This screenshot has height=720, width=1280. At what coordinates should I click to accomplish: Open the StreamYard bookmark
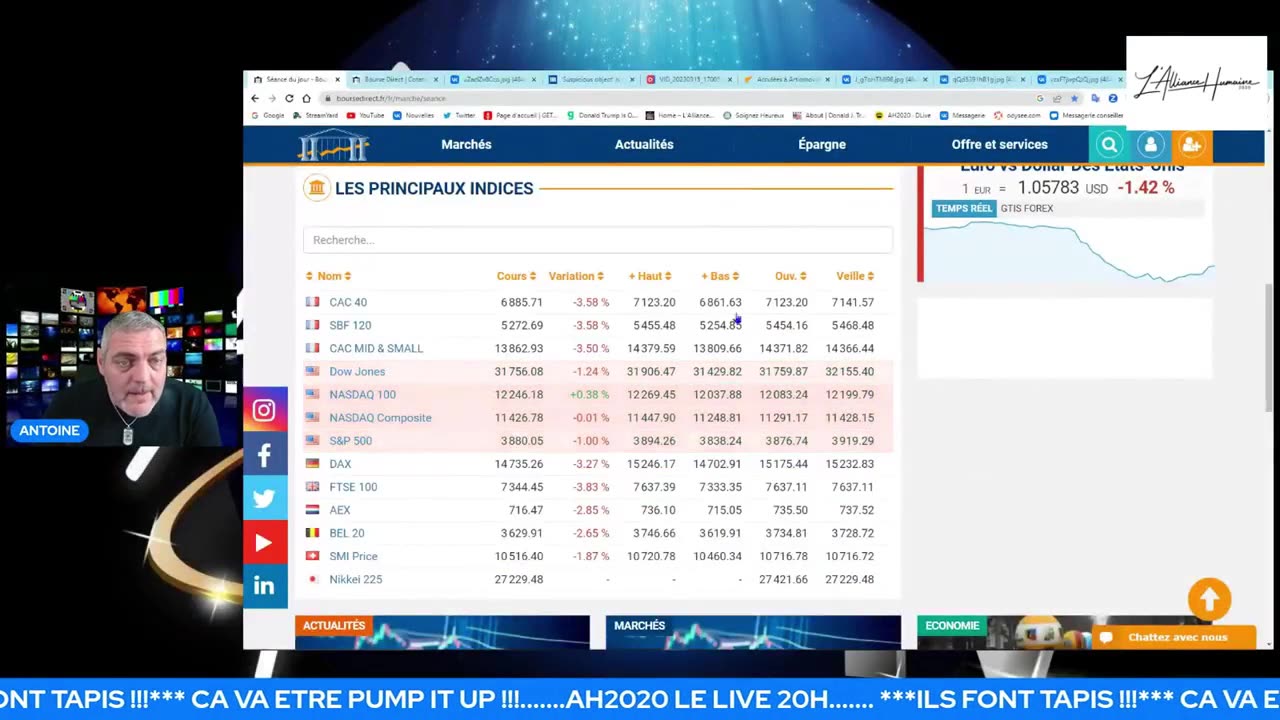315,115
